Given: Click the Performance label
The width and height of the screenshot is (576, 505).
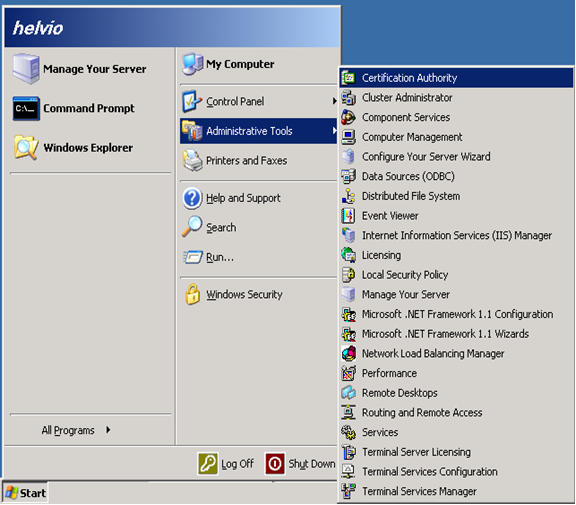Looking at the screenshot, I should coord(389,373).
